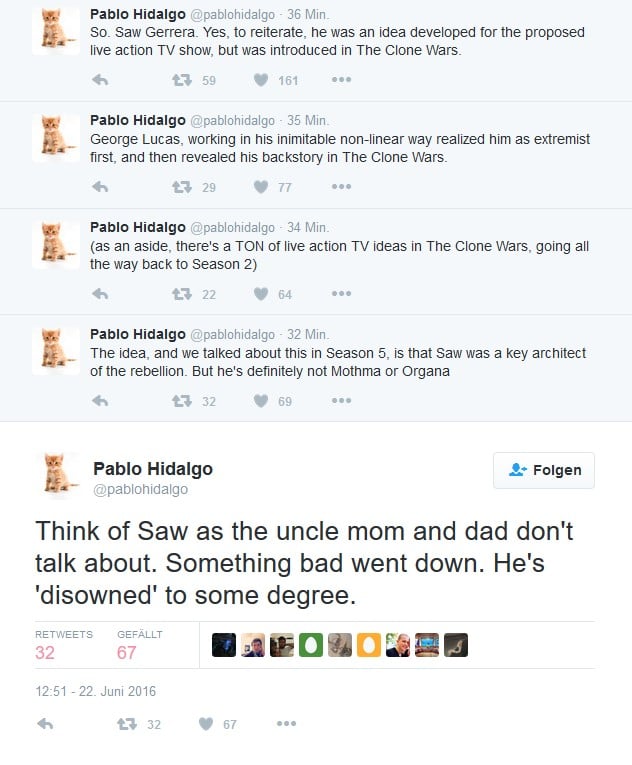This screenshot has height=765, width=632.
Task: Open the orange egg avatar liker profile
Action: [x=369, y=645]
